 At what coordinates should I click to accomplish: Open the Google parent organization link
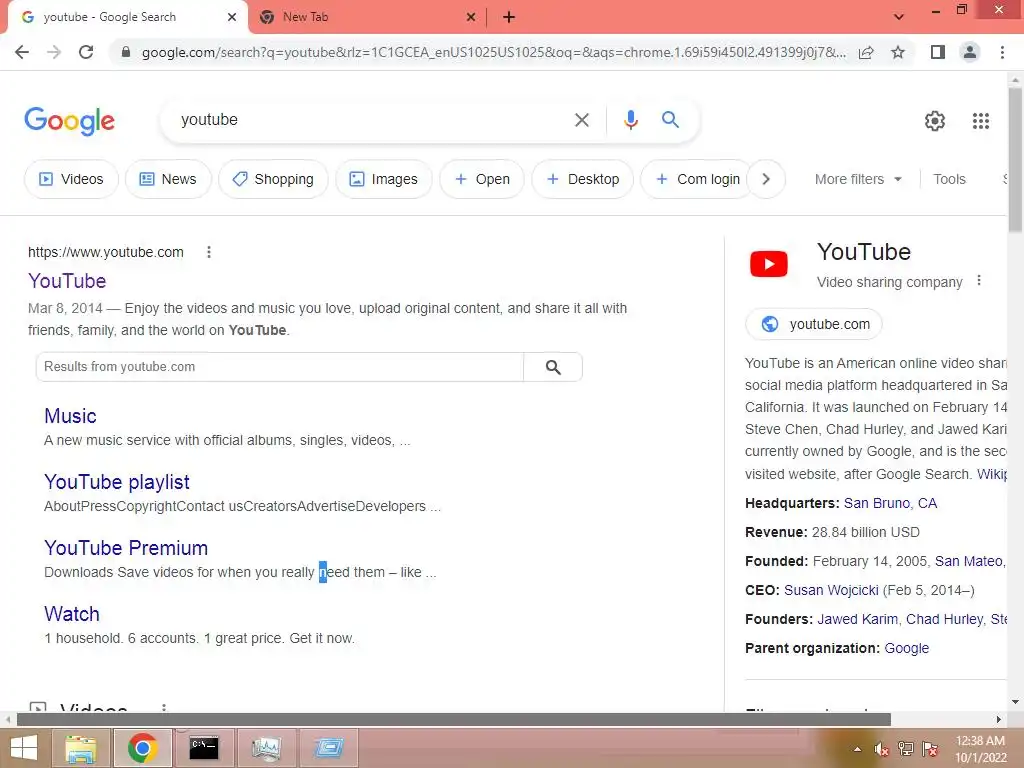pyautogui.click(x=906, y=648)
